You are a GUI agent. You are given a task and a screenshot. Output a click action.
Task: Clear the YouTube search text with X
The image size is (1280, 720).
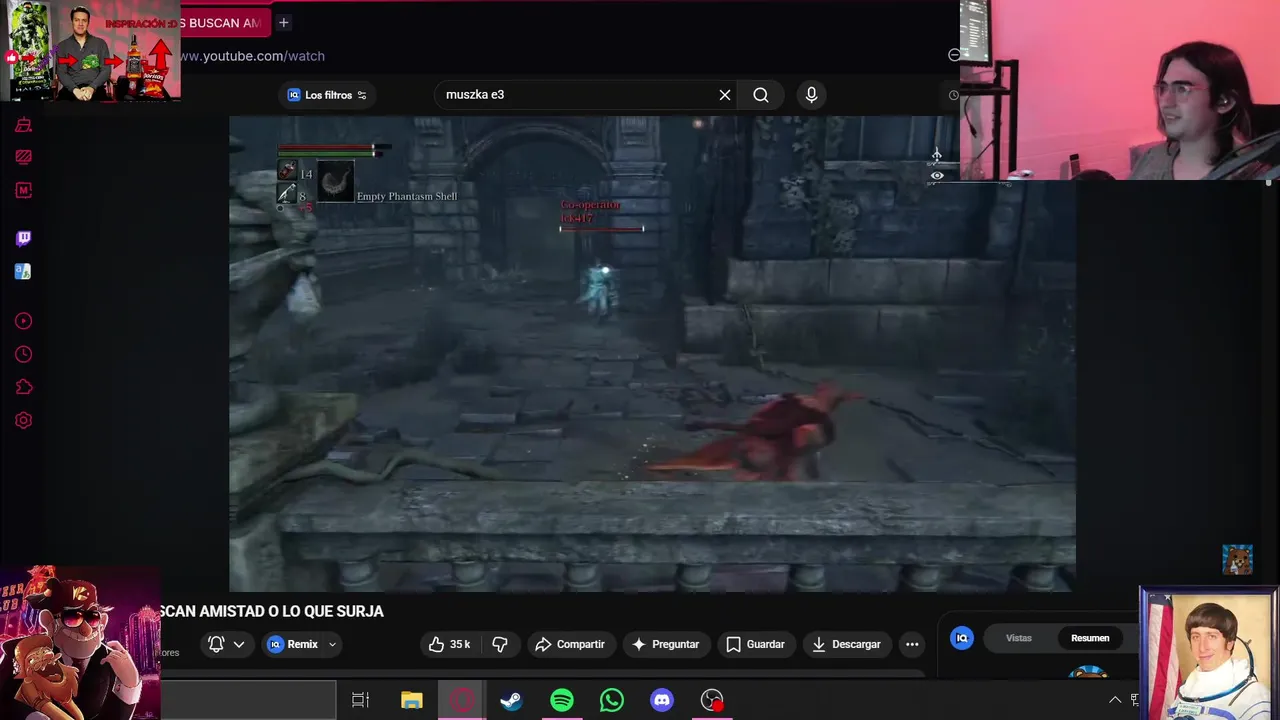tap(725, 95)
